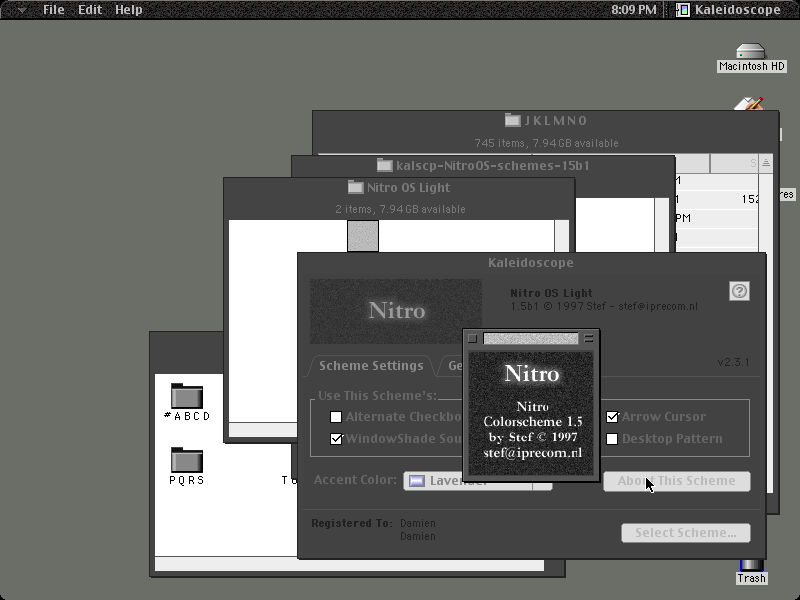Collapse the Nitro about popup with WindowShade box
The height and width of the screenshot is (600, 800).
pos(589,338)
